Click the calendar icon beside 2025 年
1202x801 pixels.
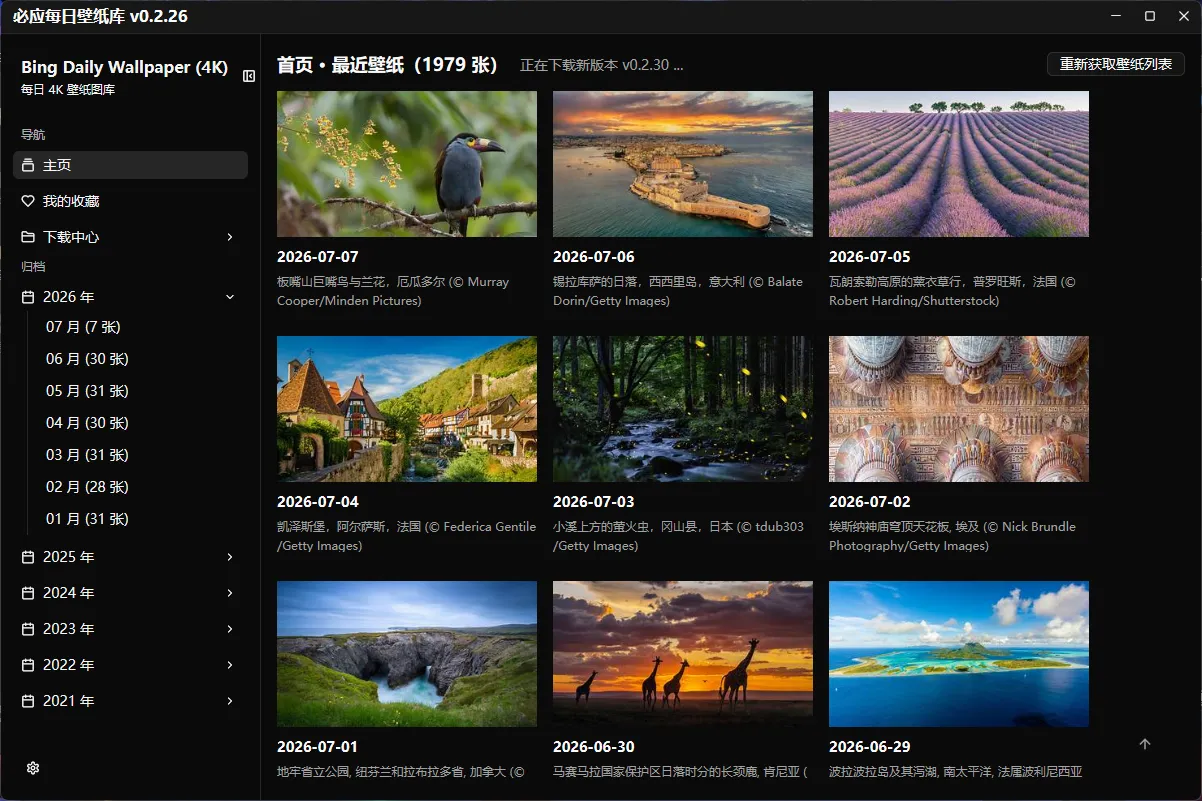click(28, 557)
